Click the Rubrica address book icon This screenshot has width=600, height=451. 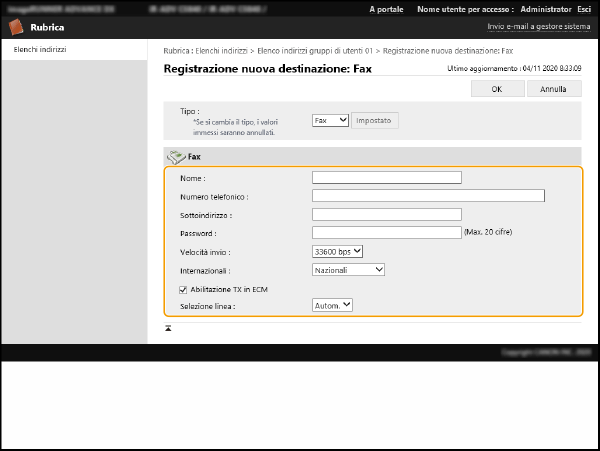[16, 27]
